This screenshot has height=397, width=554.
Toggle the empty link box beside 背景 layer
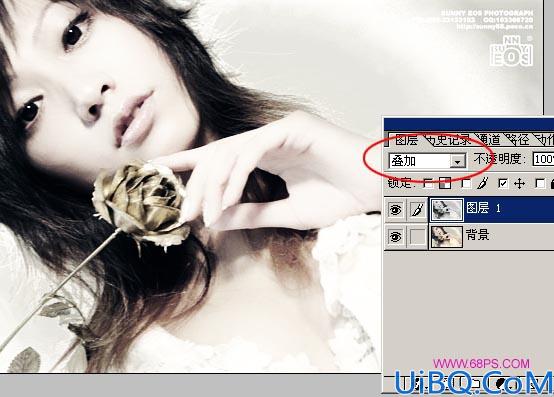[x=418, y=237]
